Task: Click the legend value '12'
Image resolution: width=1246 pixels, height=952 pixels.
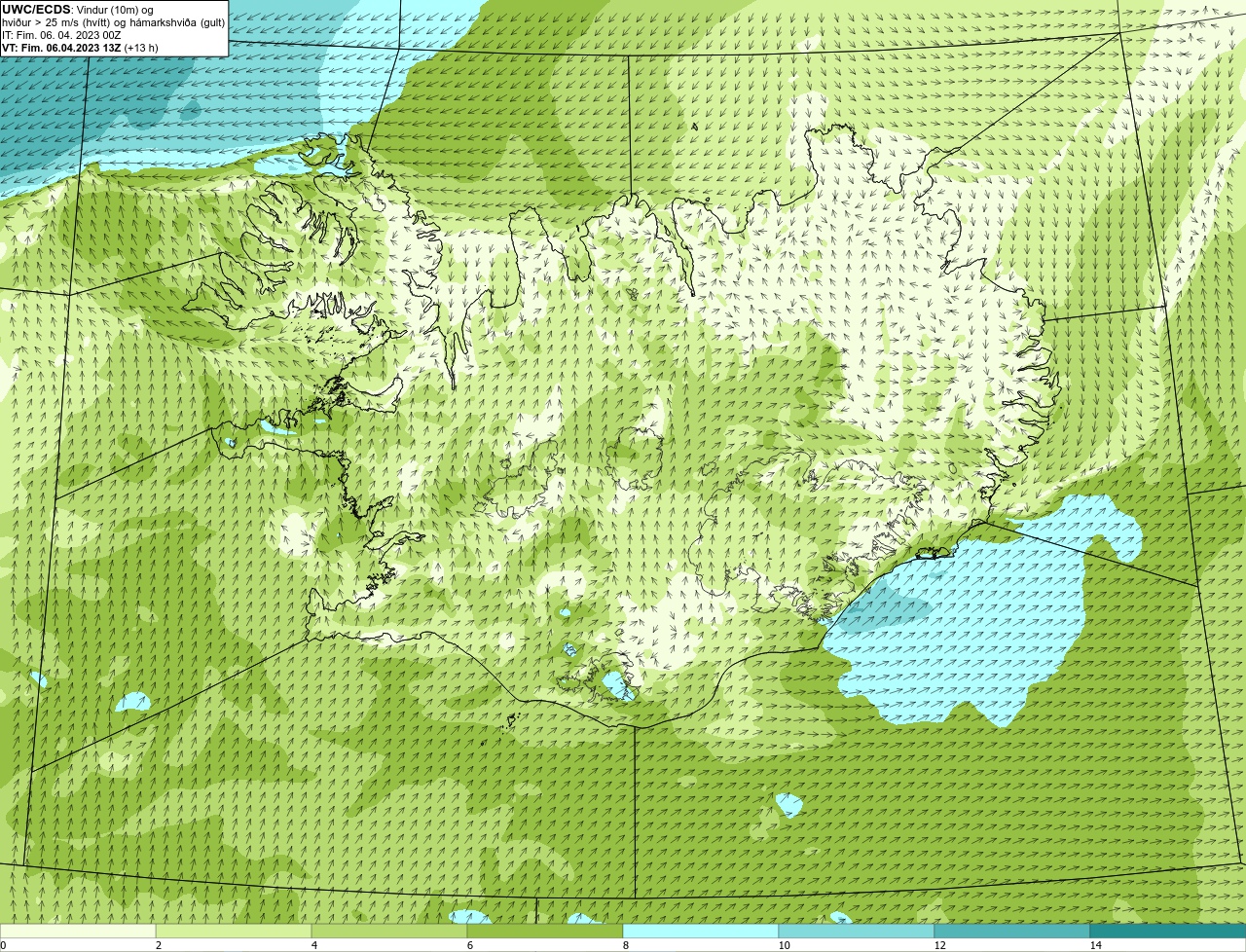Action: (939, 945)
